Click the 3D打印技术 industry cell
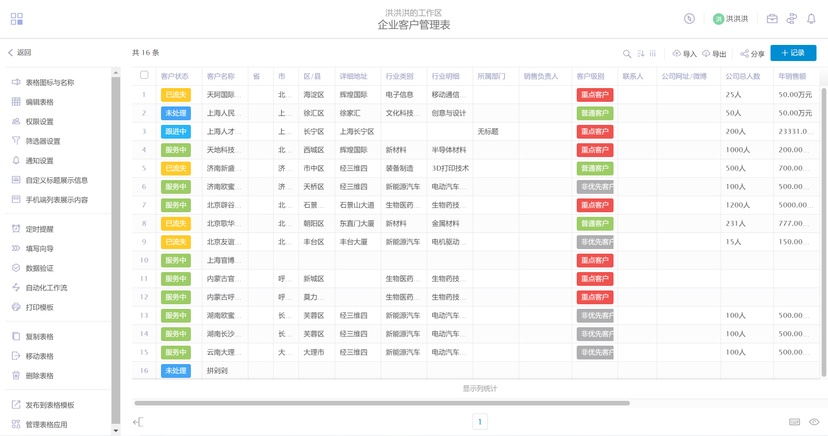828x436 pixels. 450,168
